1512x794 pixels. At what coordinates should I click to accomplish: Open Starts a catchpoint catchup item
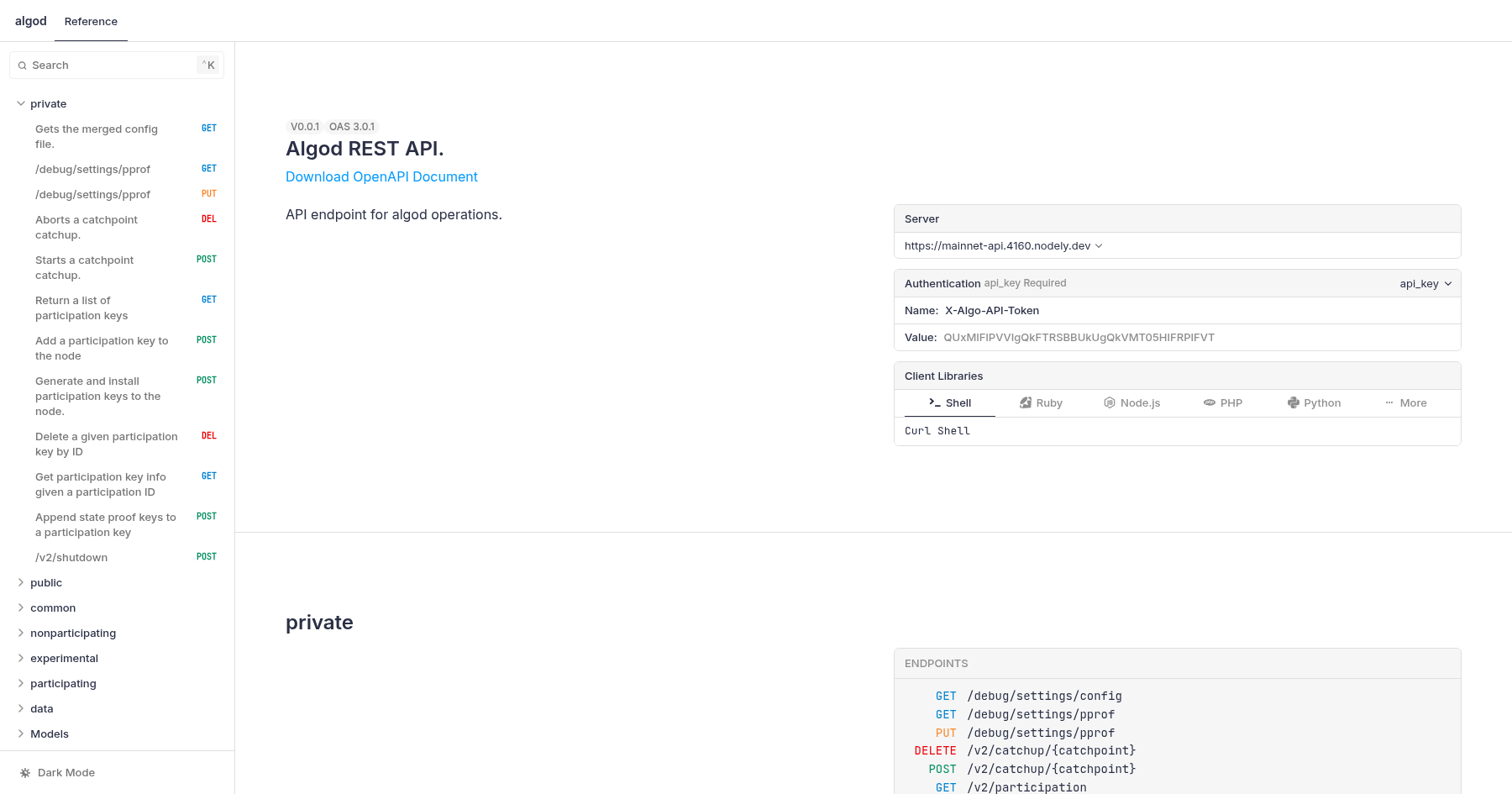click(84, 268)
